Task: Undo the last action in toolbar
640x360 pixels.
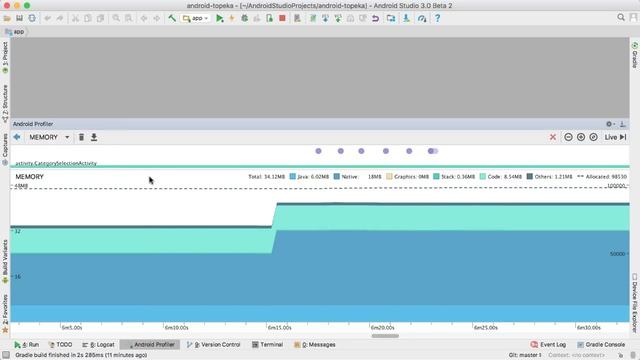Action: 47,18
